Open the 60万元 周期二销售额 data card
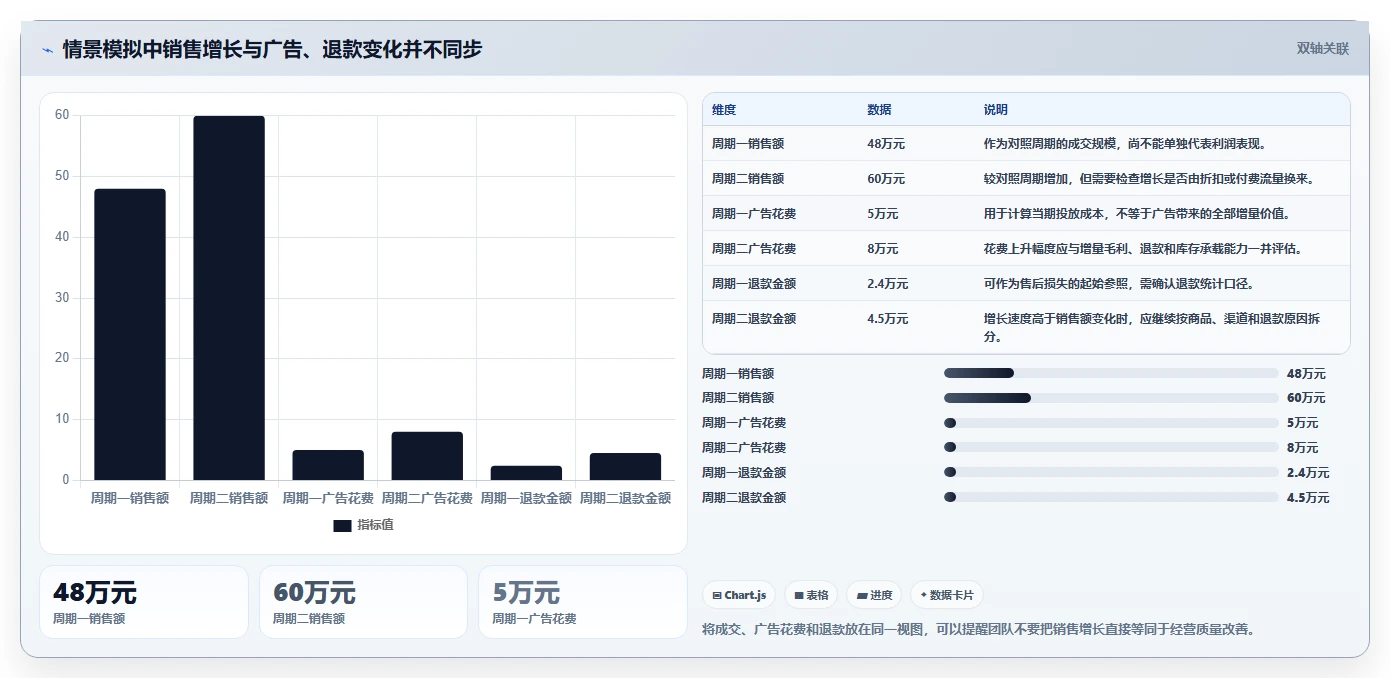The width and height of the screenshot is (1390, 678). [x=363, y=602]
